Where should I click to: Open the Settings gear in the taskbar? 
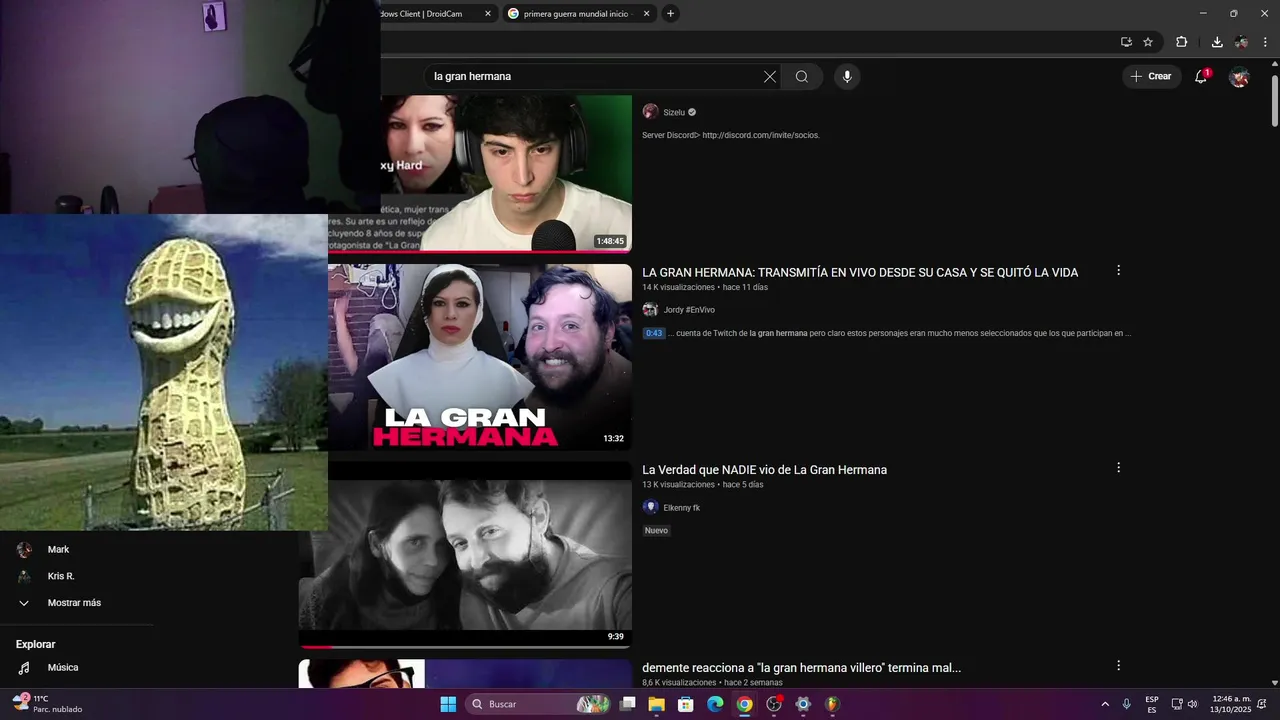[803, 704]
